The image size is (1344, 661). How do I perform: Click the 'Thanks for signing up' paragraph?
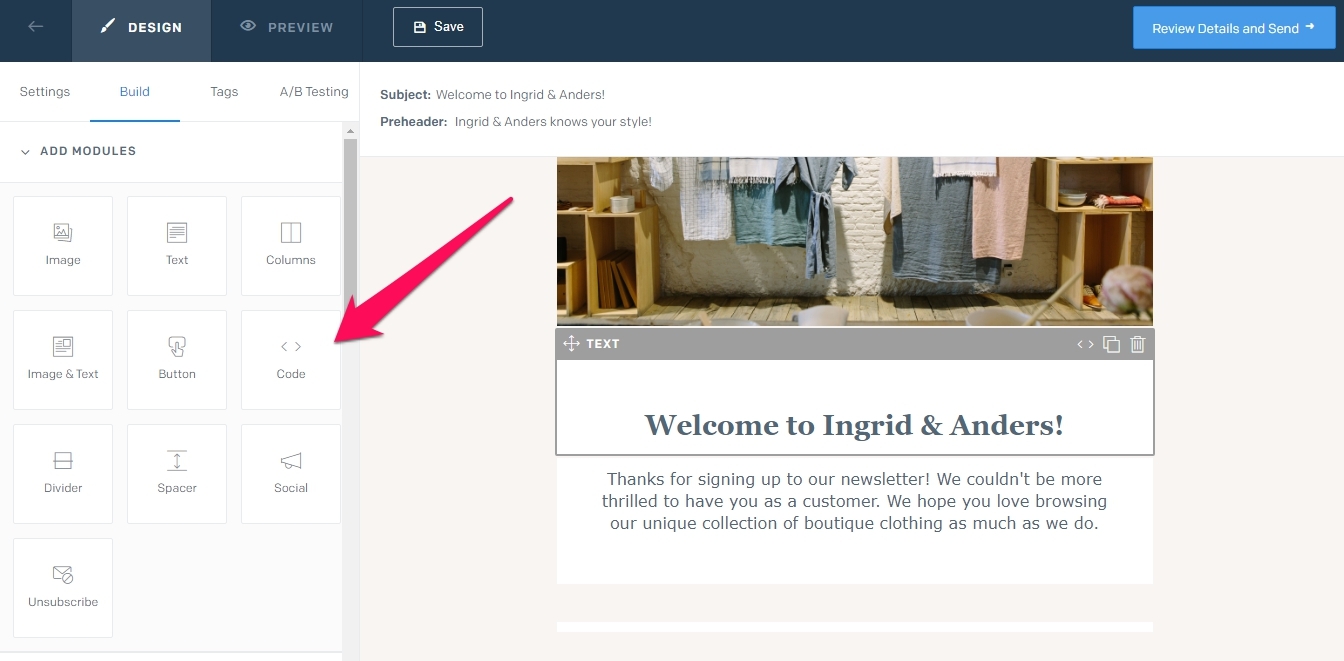click(854, 501)
